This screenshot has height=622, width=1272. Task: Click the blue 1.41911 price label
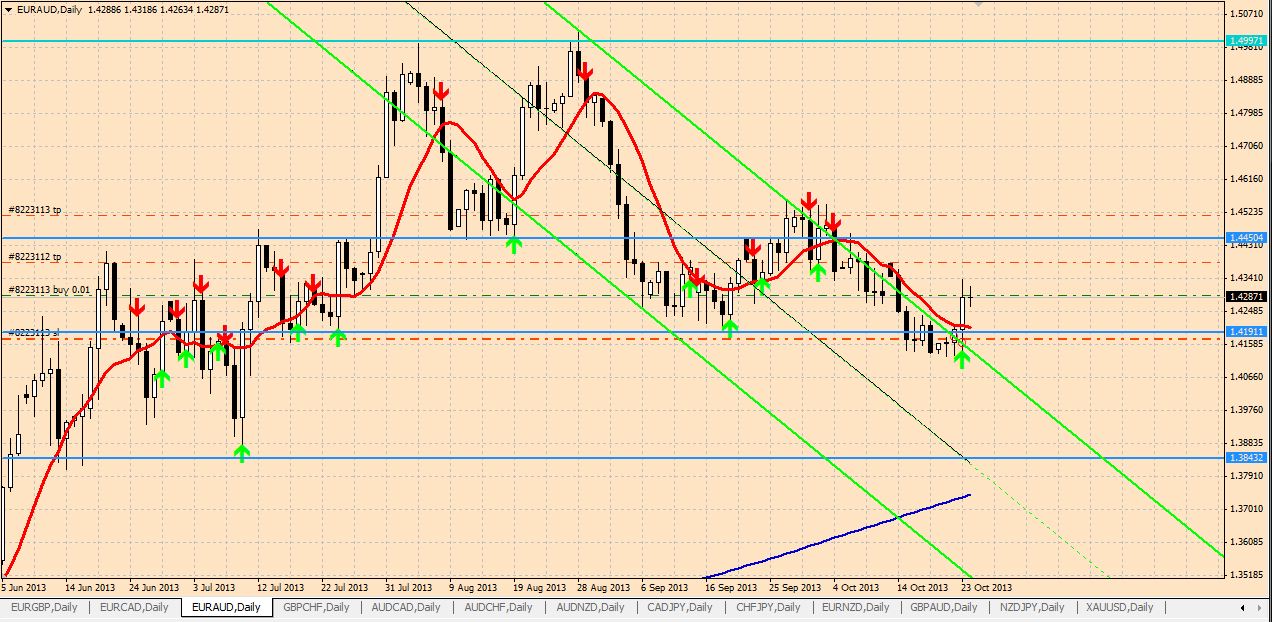pos(1247,331)
